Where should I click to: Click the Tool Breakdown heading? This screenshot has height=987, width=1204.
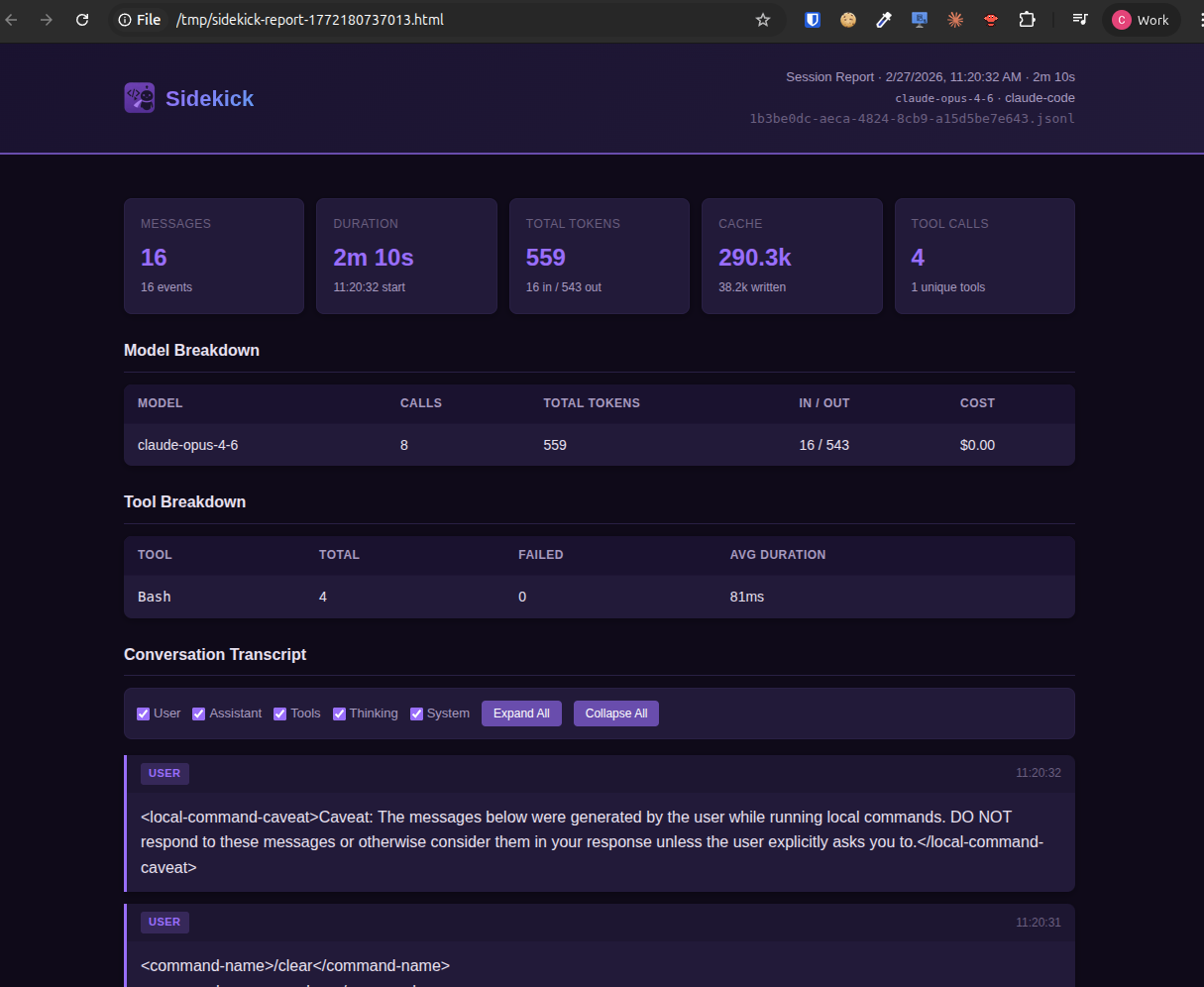184,501
